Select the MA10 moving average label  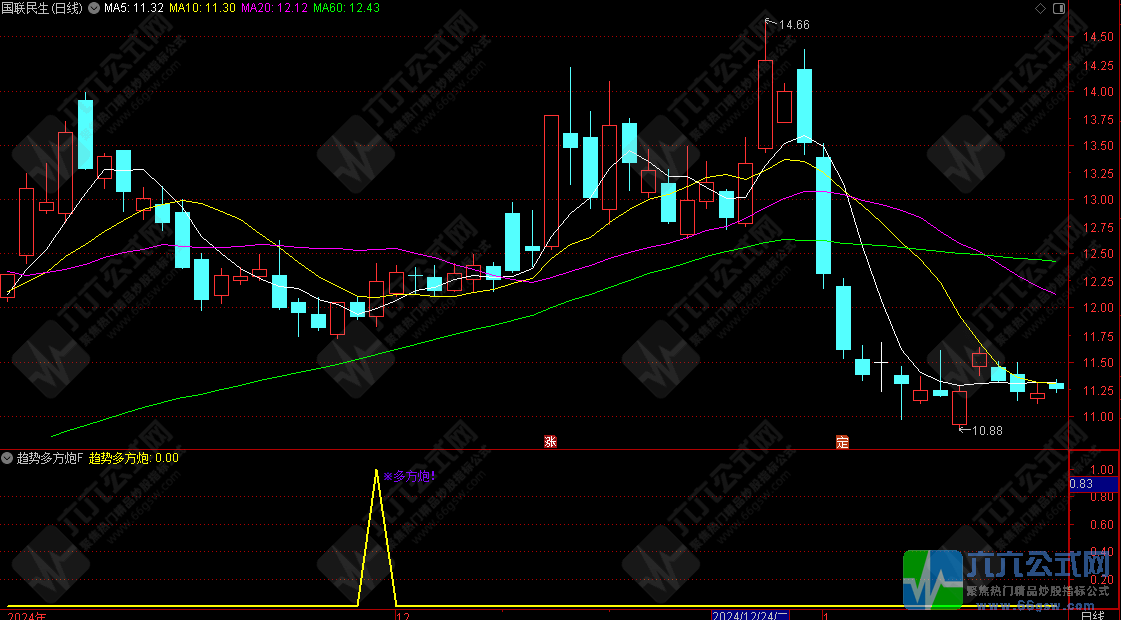coord(202,8)
